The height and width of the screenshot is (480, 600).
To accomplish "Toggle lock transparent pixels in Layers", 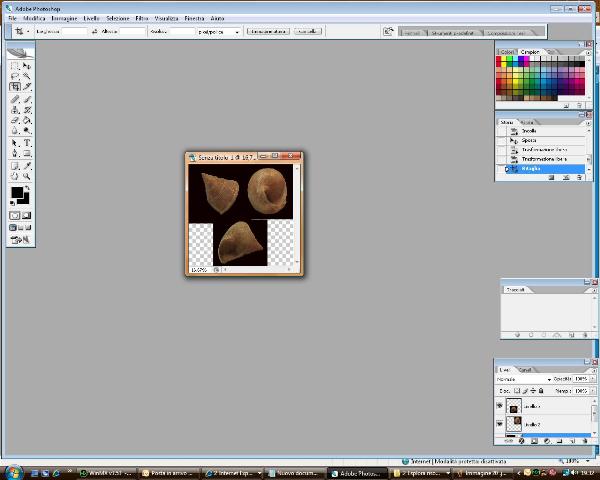I will tap(517, 391).
